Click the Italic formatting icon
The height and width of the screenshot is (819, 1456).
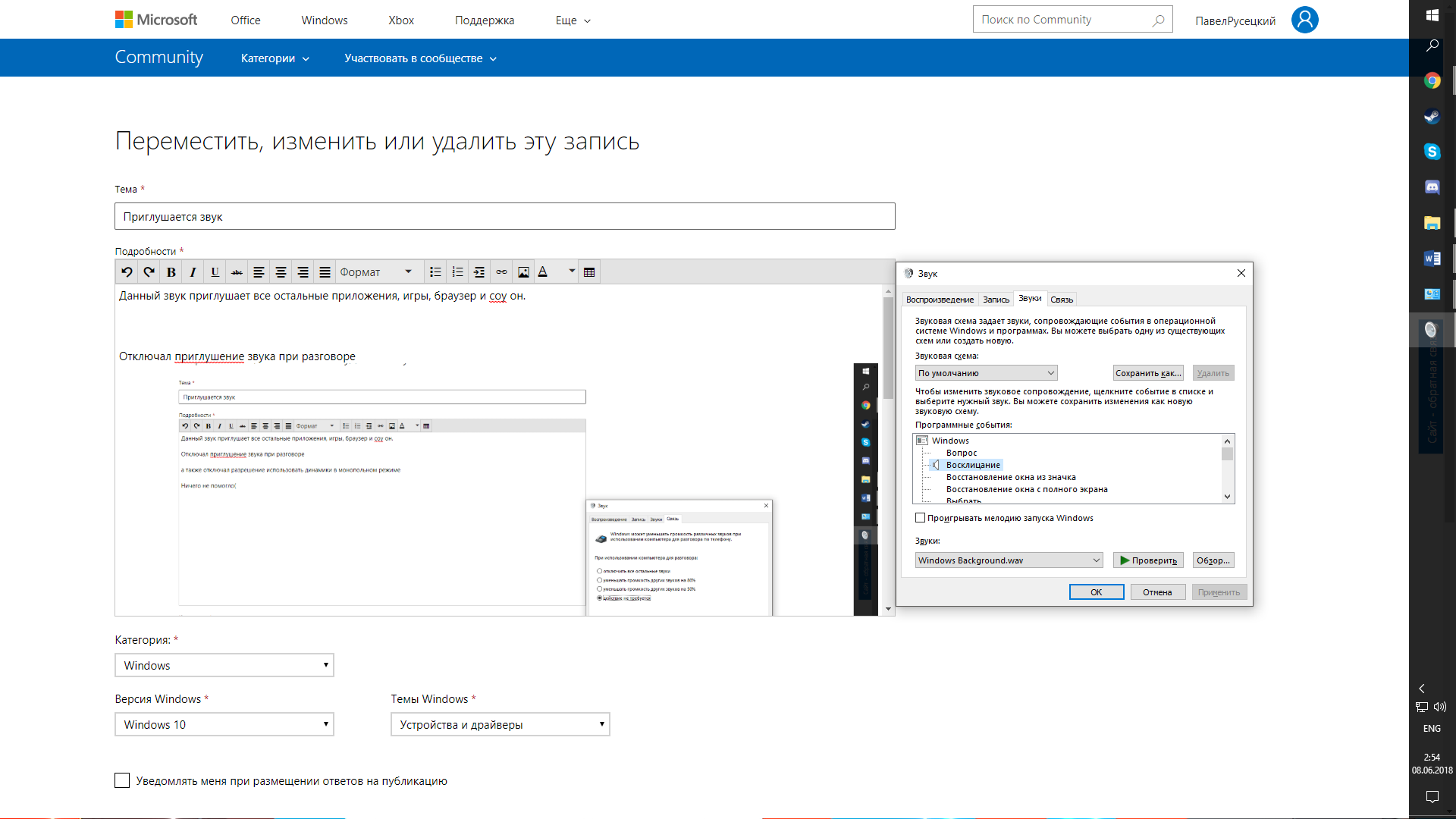(x=192, y=272)
